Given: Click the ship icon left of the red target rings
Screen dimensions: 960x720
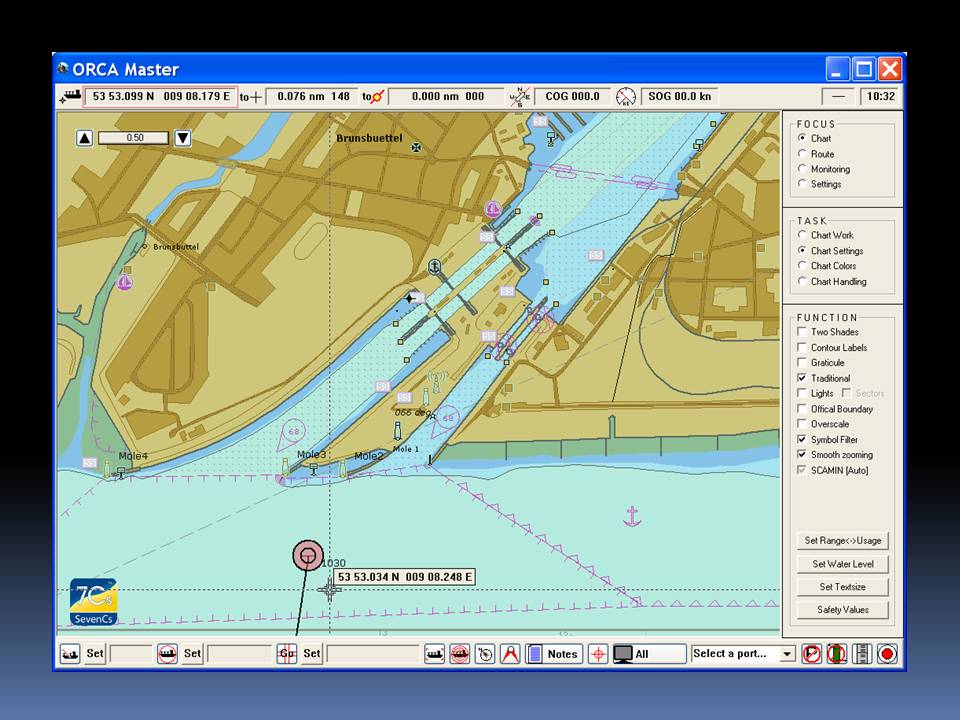Looking at the screenshot, I should pyautogui.click(x=435, y=654).
